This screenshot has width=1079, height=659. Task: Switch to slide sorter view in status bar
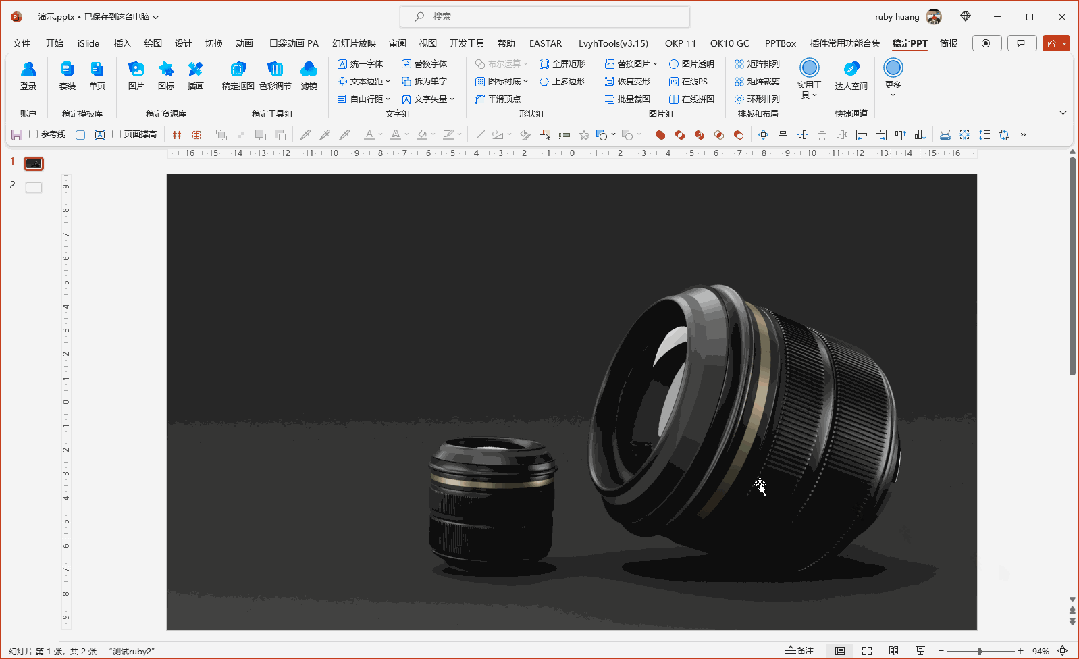pos(866,651)
